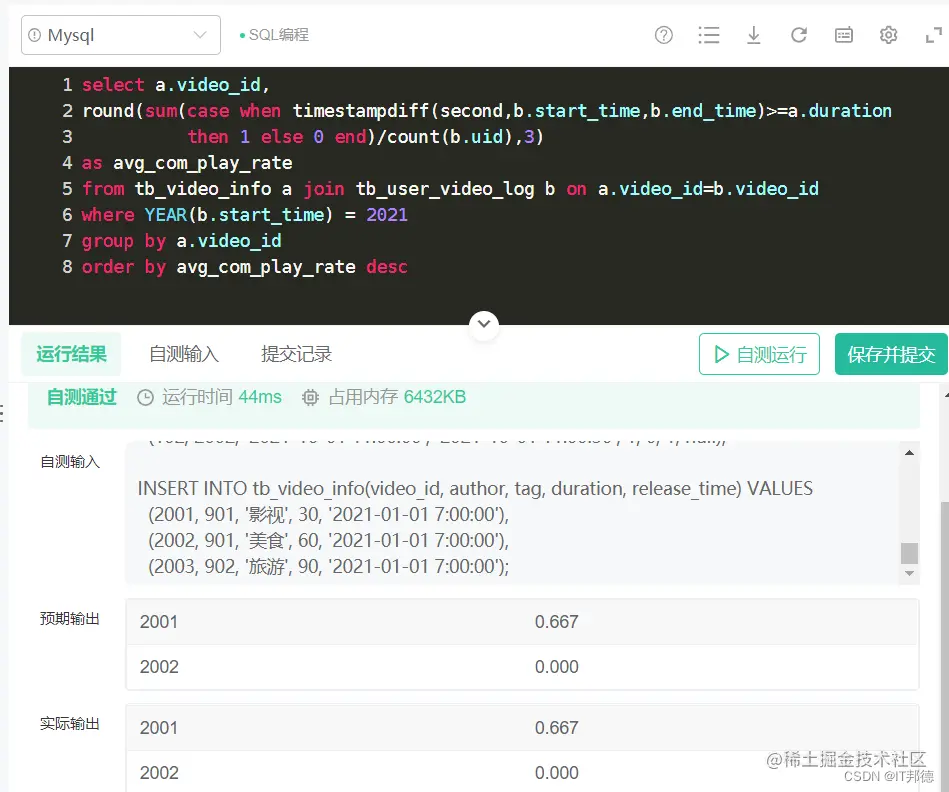949x792 pixels.
Task: Click the self-test input scrollbar thumb
Action: 909,553
